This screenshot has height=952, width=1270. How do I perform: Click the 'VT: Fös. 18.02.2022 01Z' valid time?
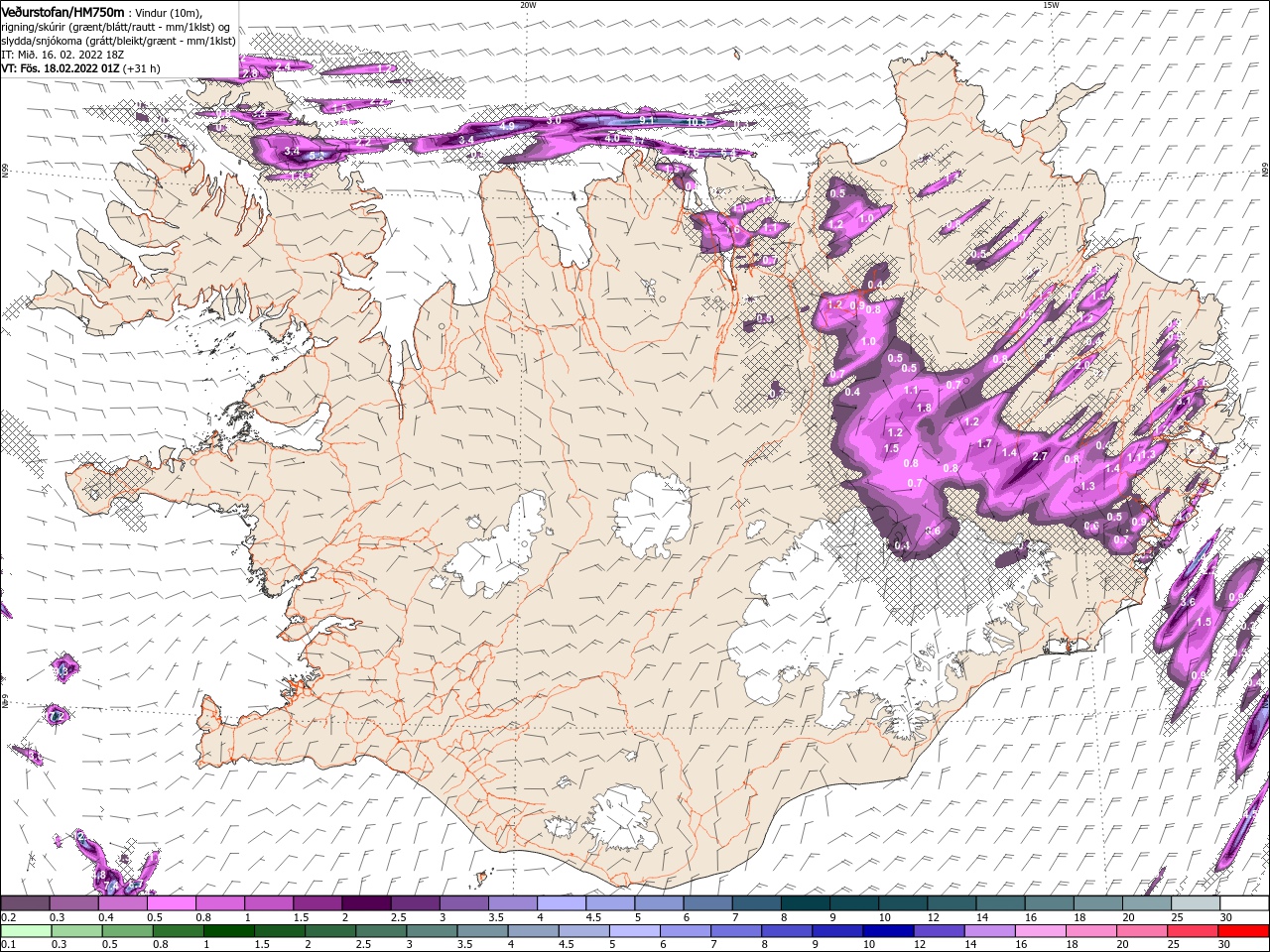pyautogui.click(x=60, y=68)
